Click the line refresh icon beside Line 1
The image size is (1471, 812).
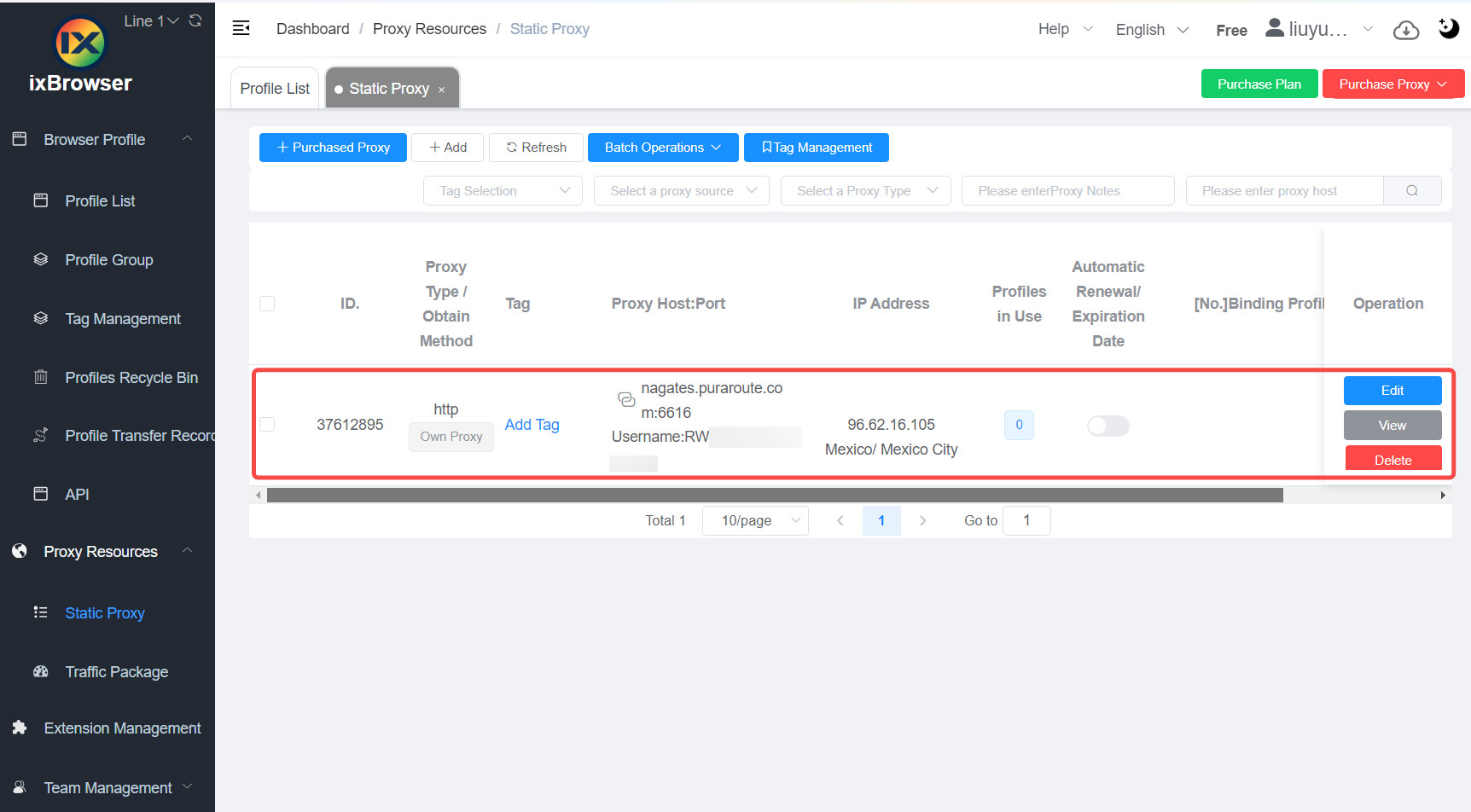(195, 20)
